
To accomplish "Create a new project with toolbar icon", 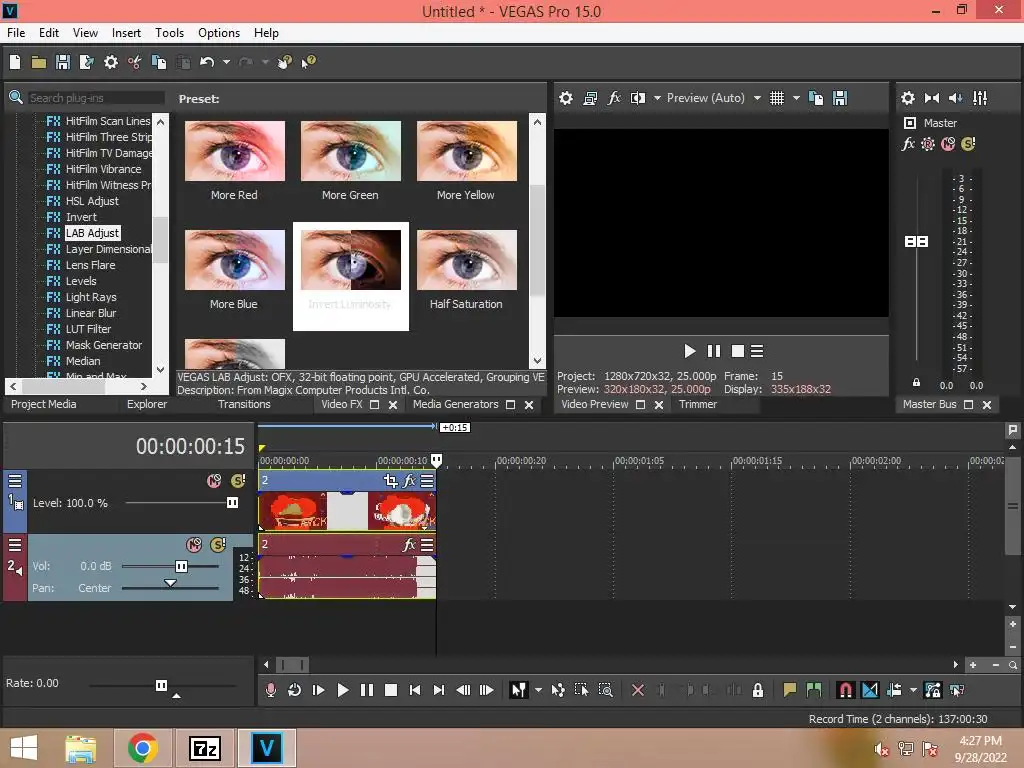I will (15, 62).
